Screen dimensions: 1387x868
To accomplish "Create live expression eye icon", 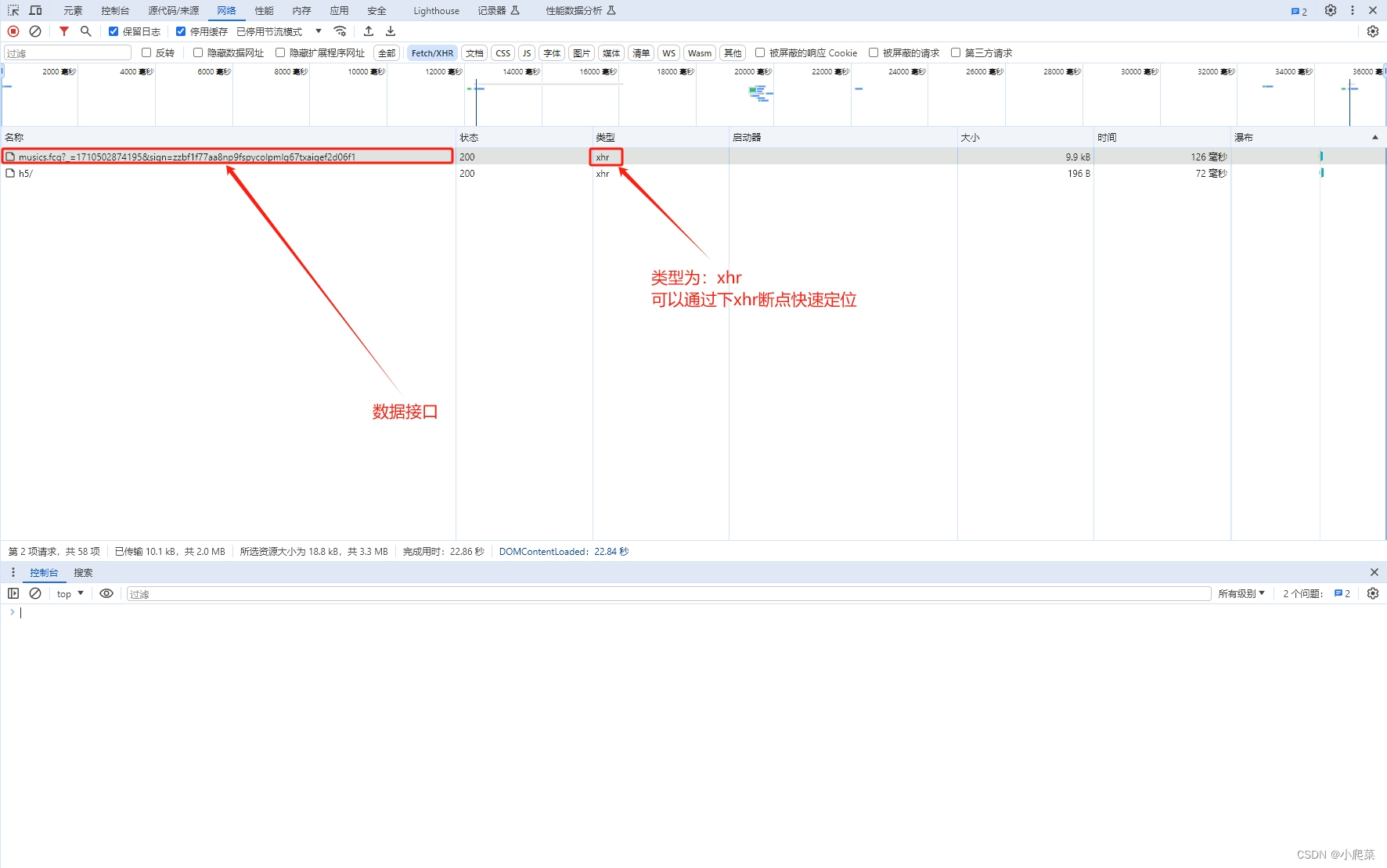I will click(x=106, y=593).
